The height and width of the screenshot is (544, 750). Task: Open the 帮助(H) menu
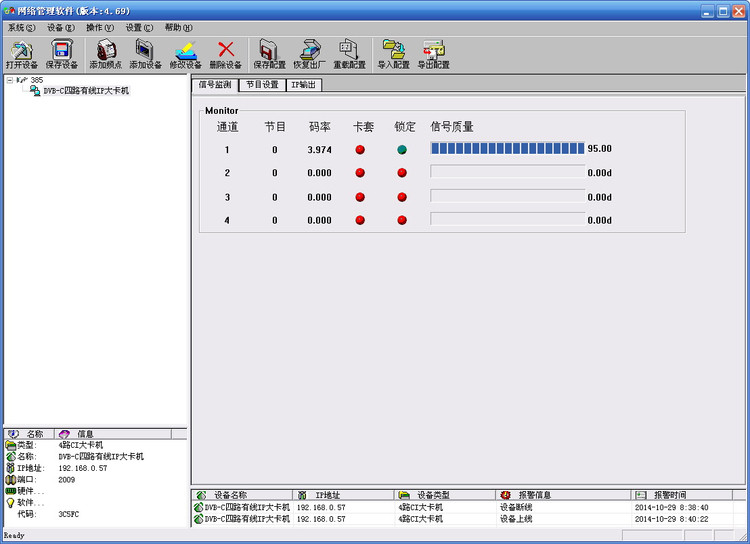(178, 28)
